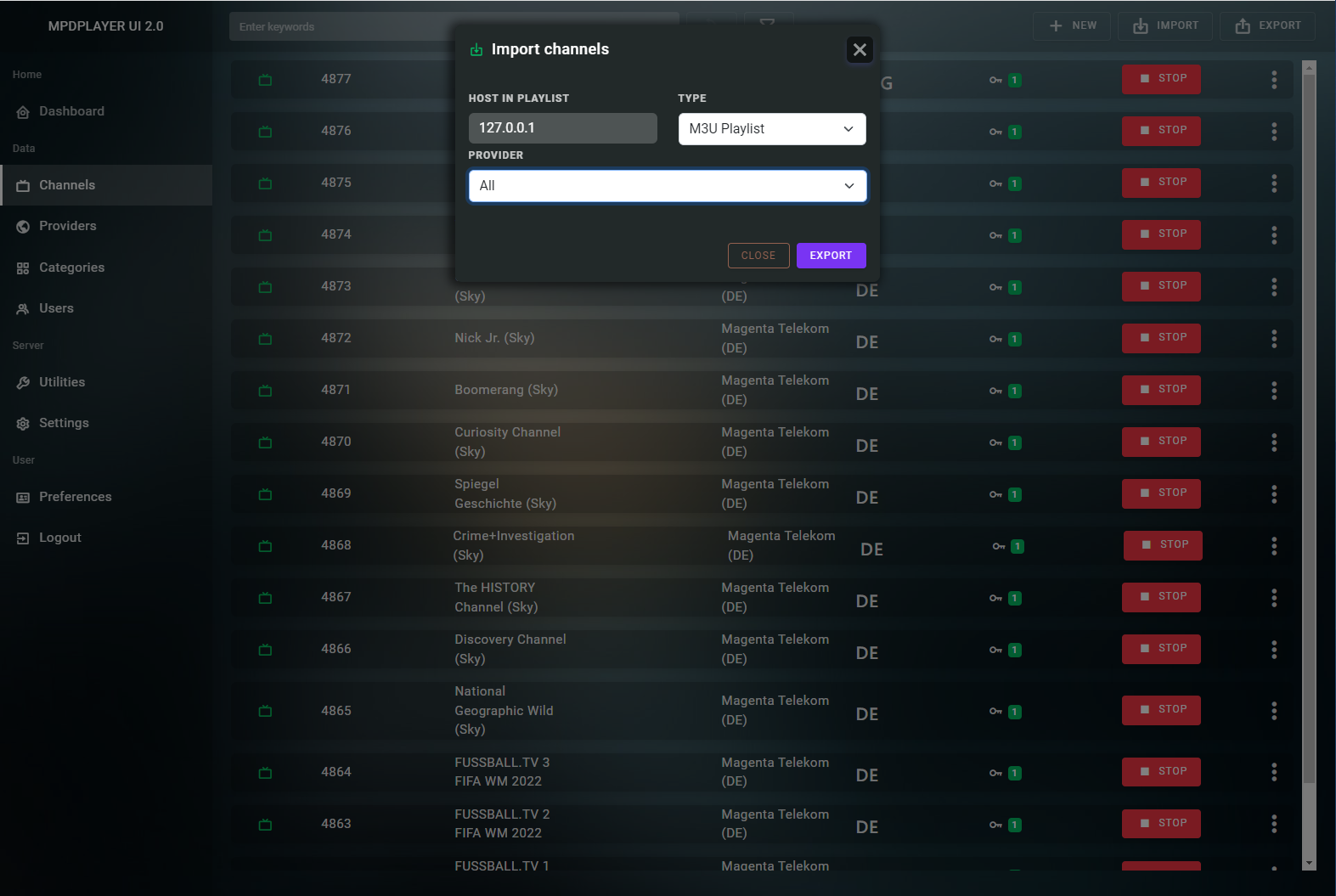Expand the Type dropdown showing M3U Playlist
The width and height of the screenshot is (1336, 896).
771,129
